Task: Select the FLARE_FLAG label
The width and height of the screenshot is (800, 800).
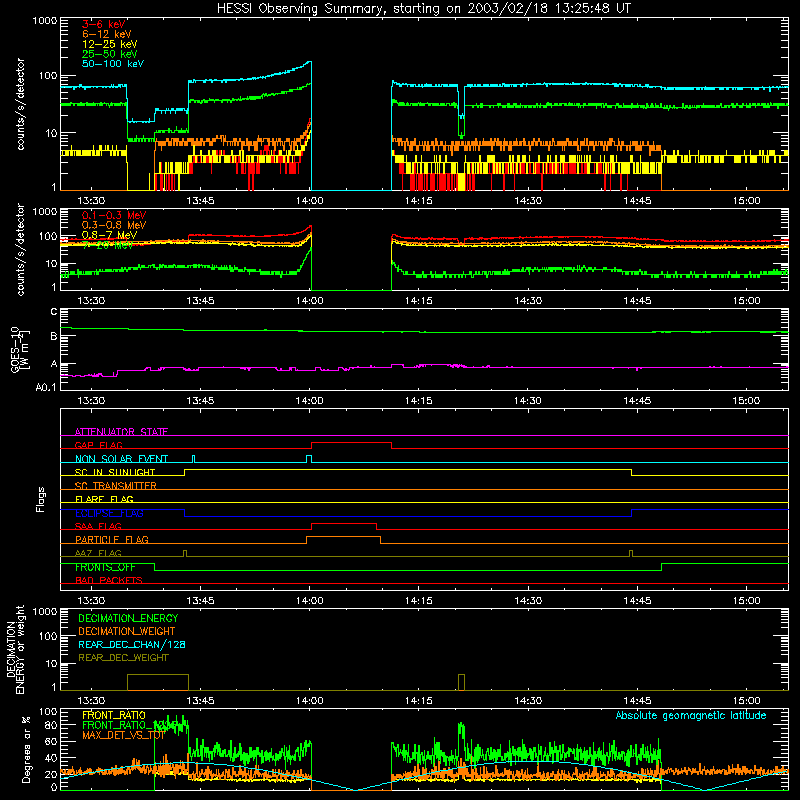Action: [104, 499]
